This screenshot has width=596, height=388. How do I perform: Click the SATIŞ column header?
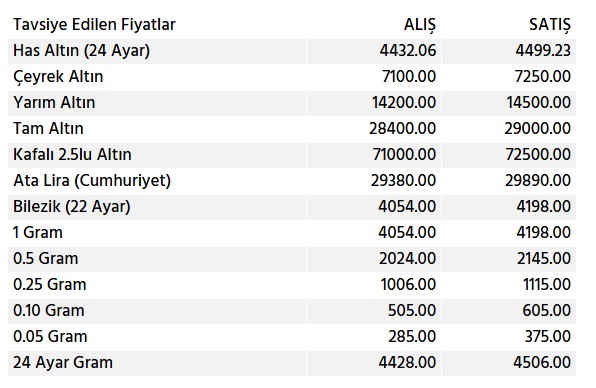pos(550,25)
